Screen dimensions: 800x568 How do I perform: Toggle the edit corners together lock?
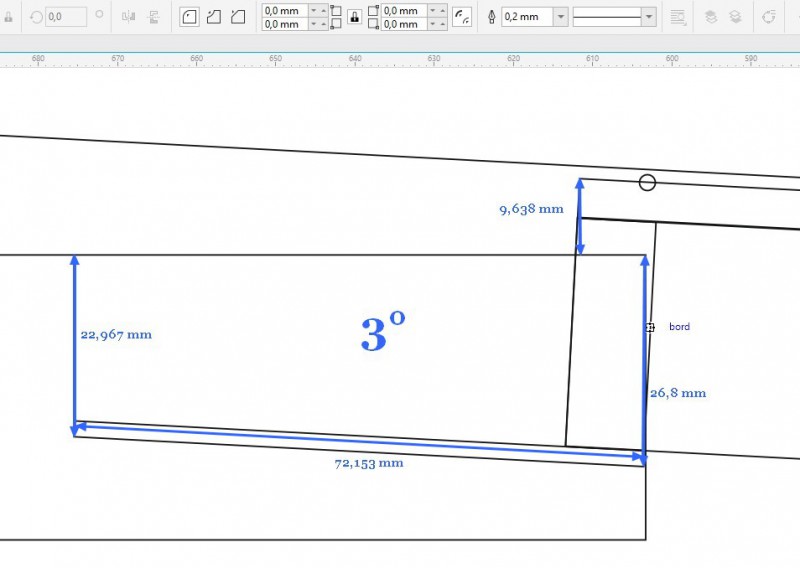[x=354, y=17]
